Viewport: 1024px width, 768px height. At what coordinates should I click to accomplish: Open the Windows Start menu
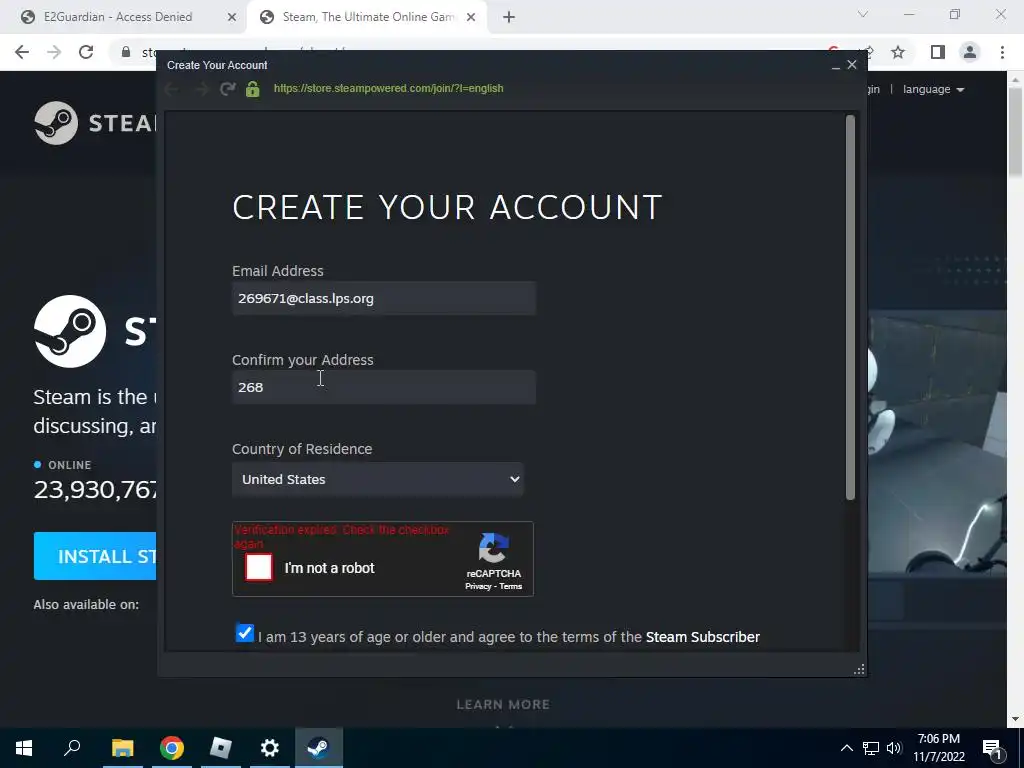click(24, 748)
